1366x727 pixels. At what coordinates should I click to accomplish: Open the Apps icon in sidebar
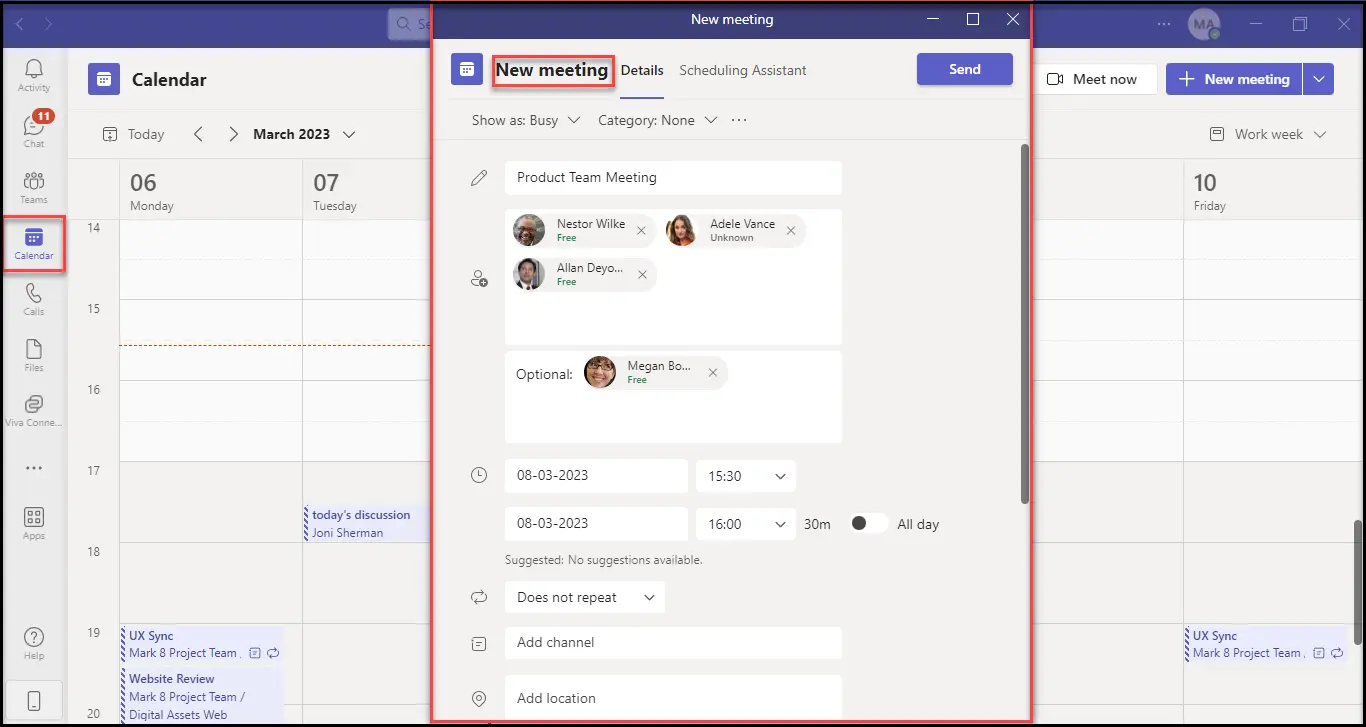[x=34, y=523]
